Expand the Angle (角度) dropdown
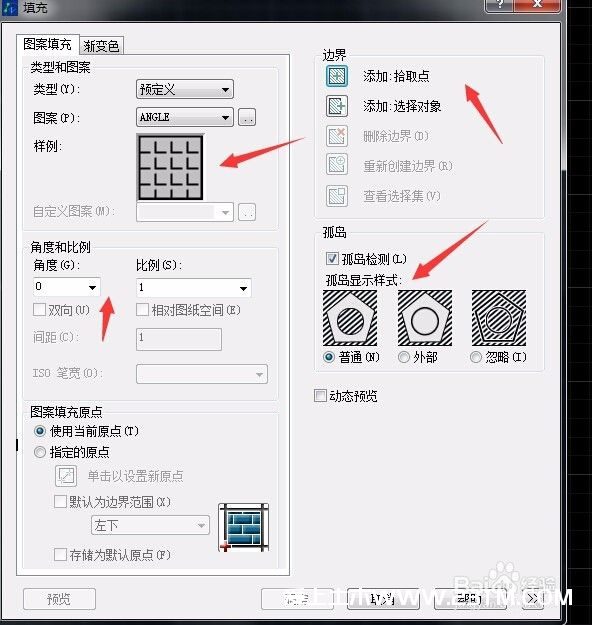The image size is (592, 625). pos(67,287)
